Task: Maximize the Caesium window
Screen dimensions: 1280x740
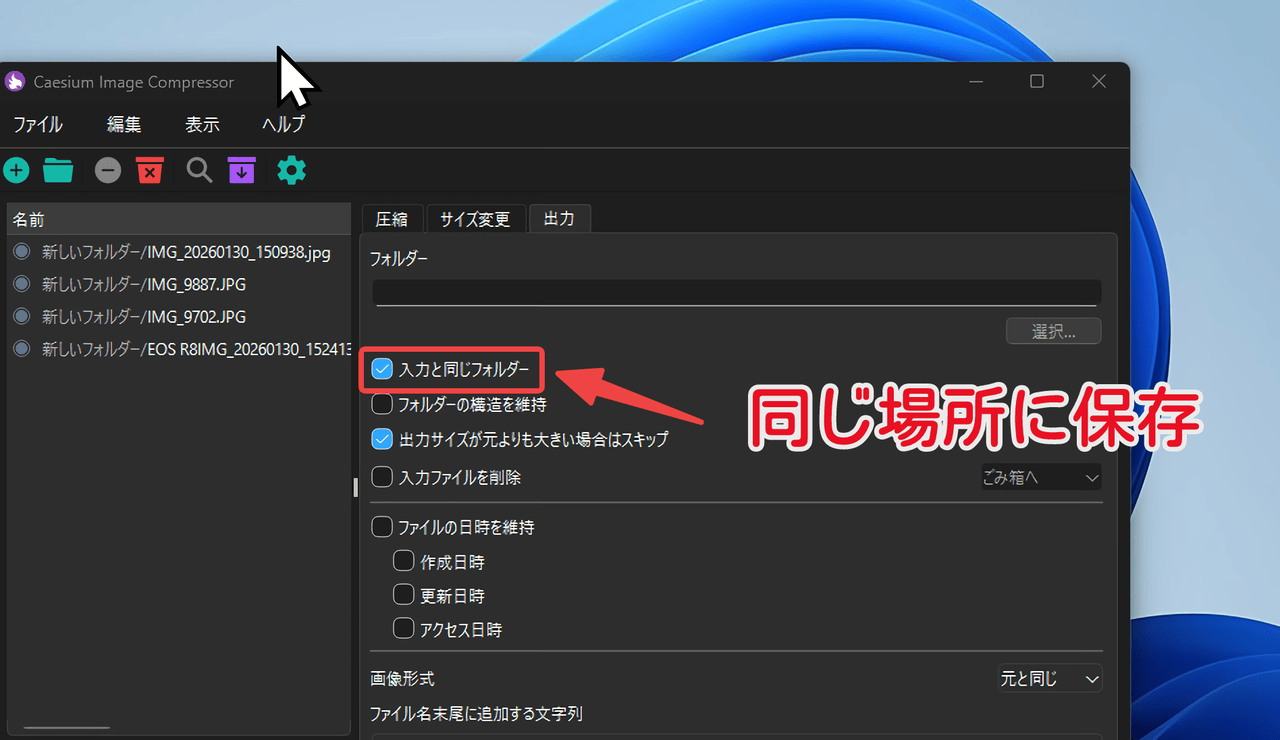Action: pyautogui.click(x=1037, y=81)
